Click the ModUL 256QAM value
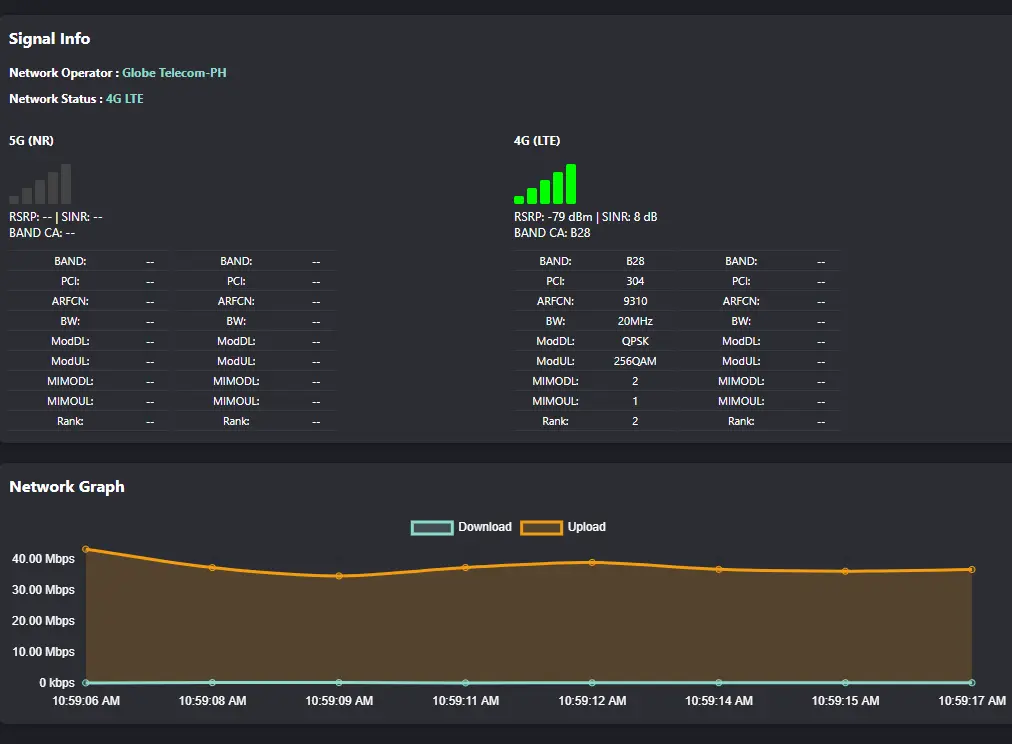1012x744 pixels. pyautogui.click(x=635, y=361)
